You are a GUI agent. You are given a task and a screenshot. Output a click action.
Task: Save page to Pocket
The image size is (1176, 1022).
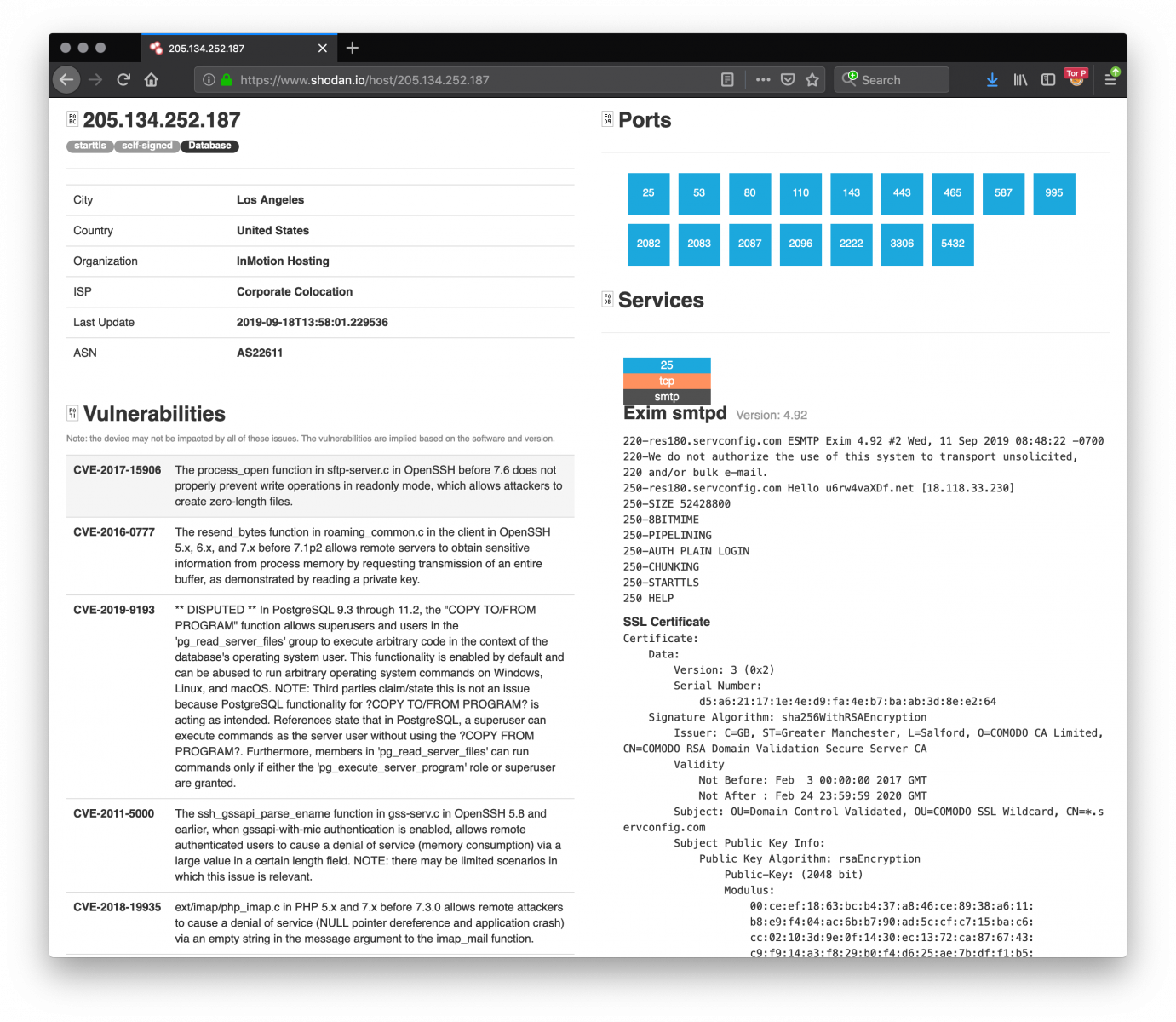[x=788, y=80]
